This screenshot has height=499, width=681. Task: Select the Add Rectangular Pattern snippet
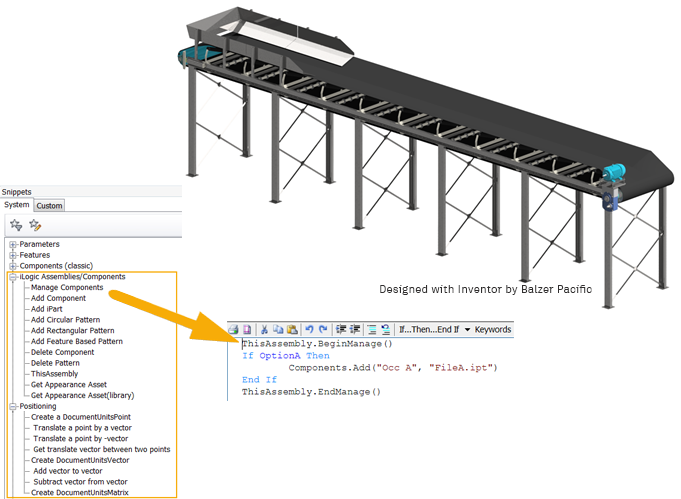click(73, 331)
